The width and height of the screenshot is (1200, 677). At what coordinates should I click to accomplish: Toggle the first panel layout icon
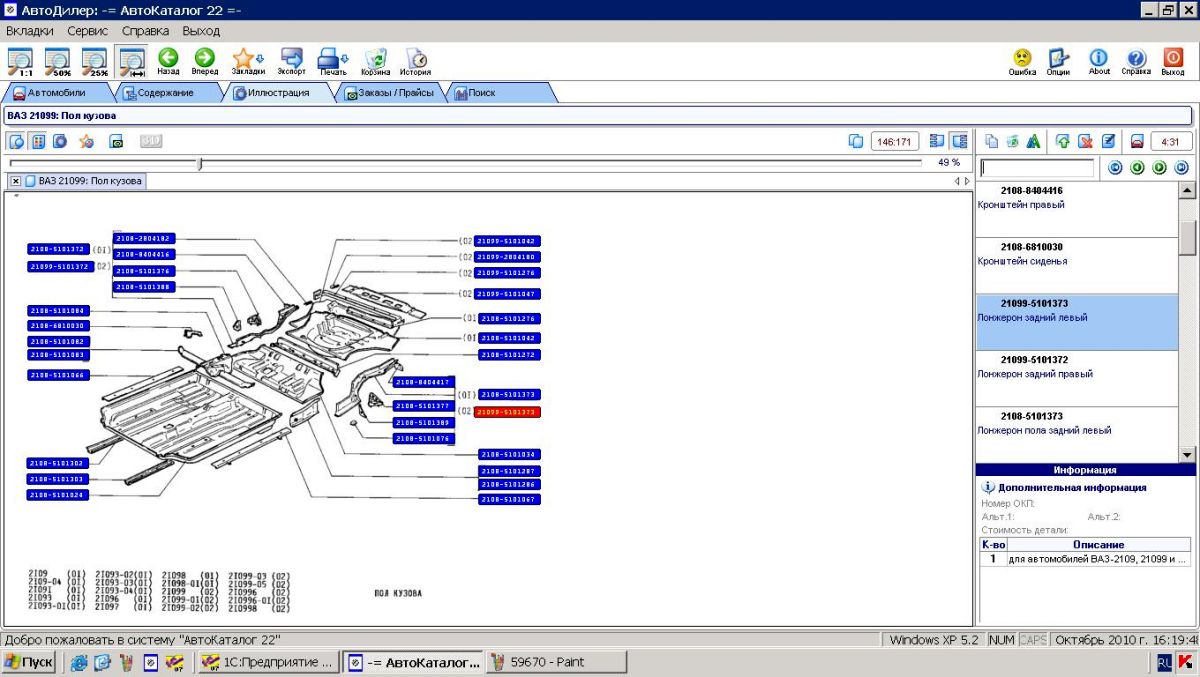[937, 141]
